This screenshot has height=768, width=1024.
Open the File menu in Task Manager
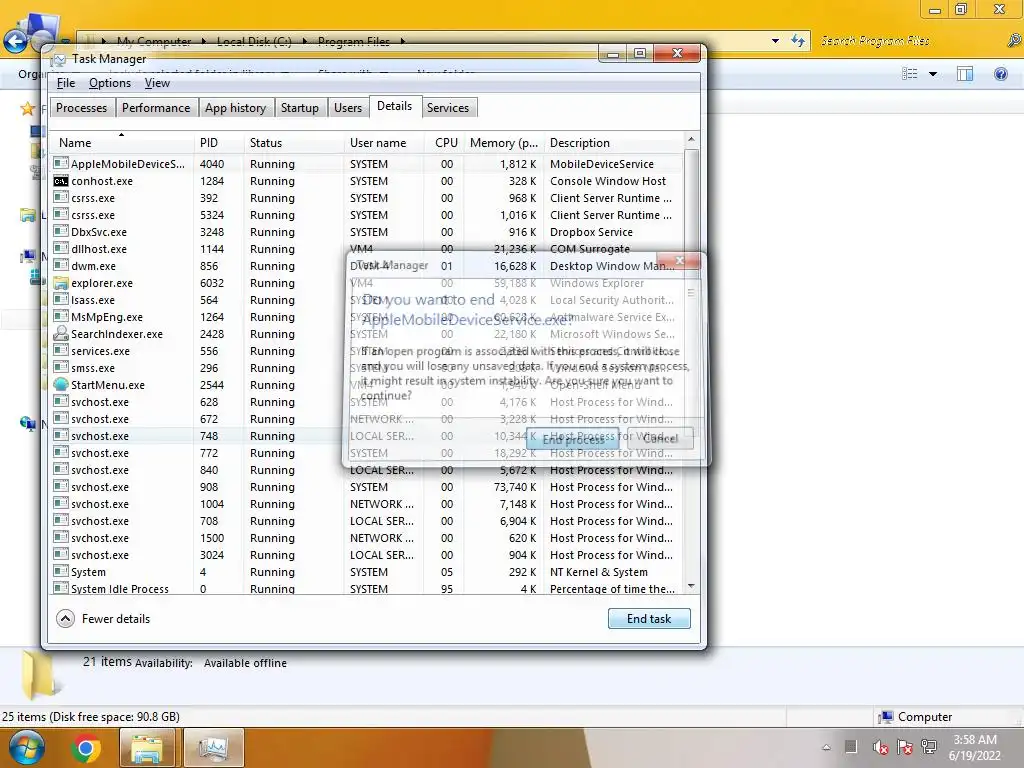coord(66,83)
